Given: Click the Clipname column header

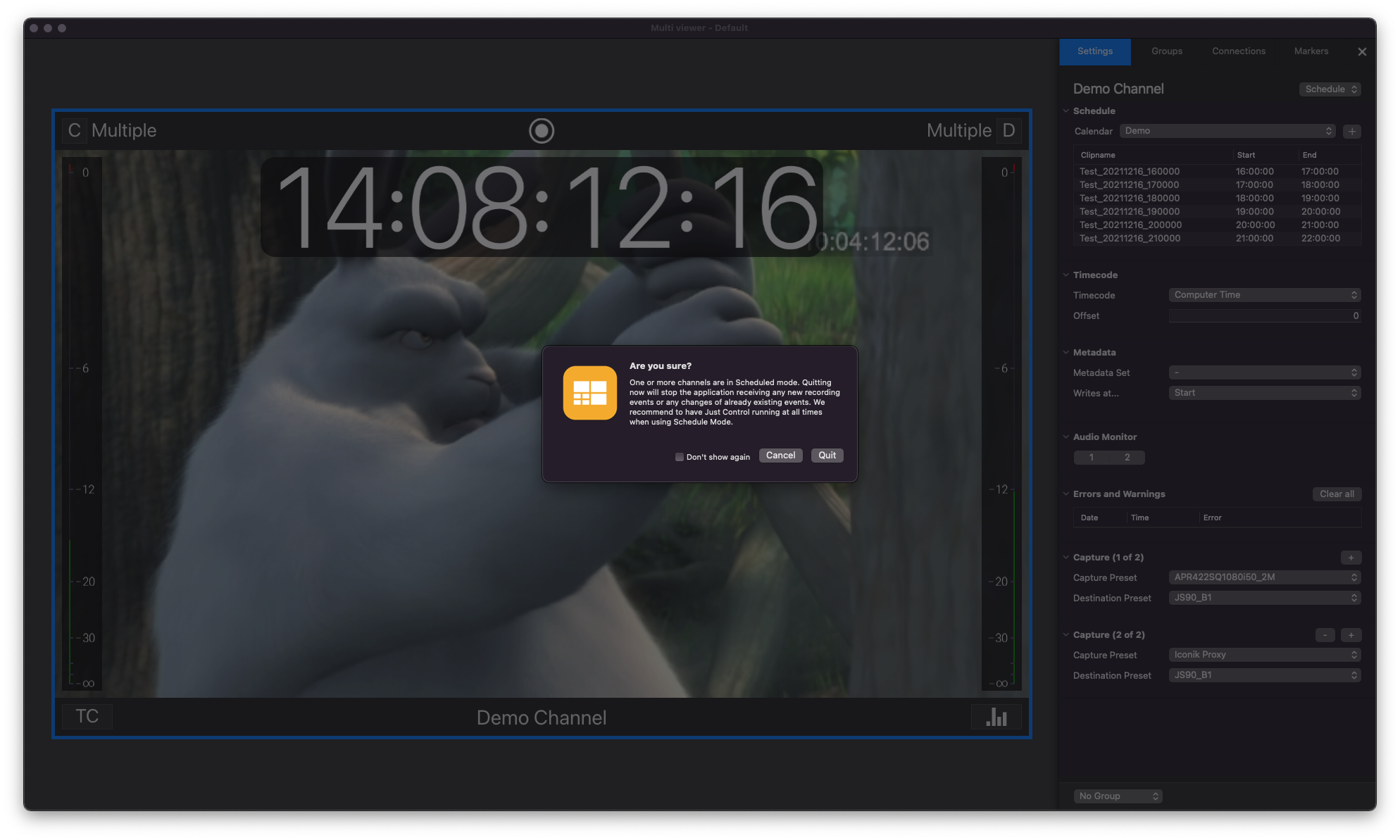Looking at the screenshot, I should coord(1154,156).
